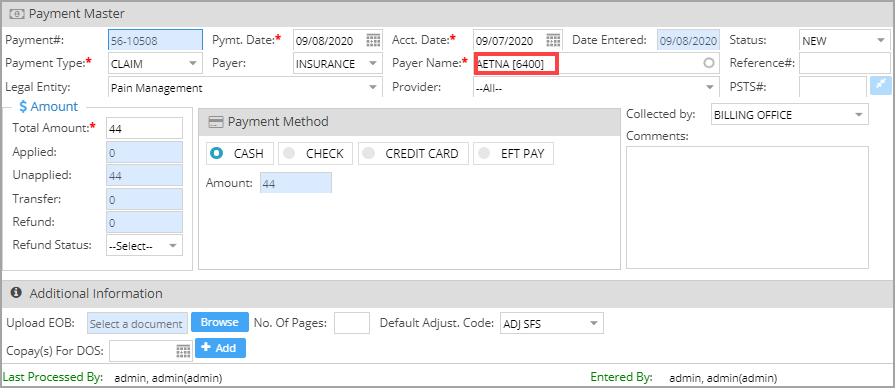
Task: Click the Add button for copays
Action: click(x=220, y=348)
